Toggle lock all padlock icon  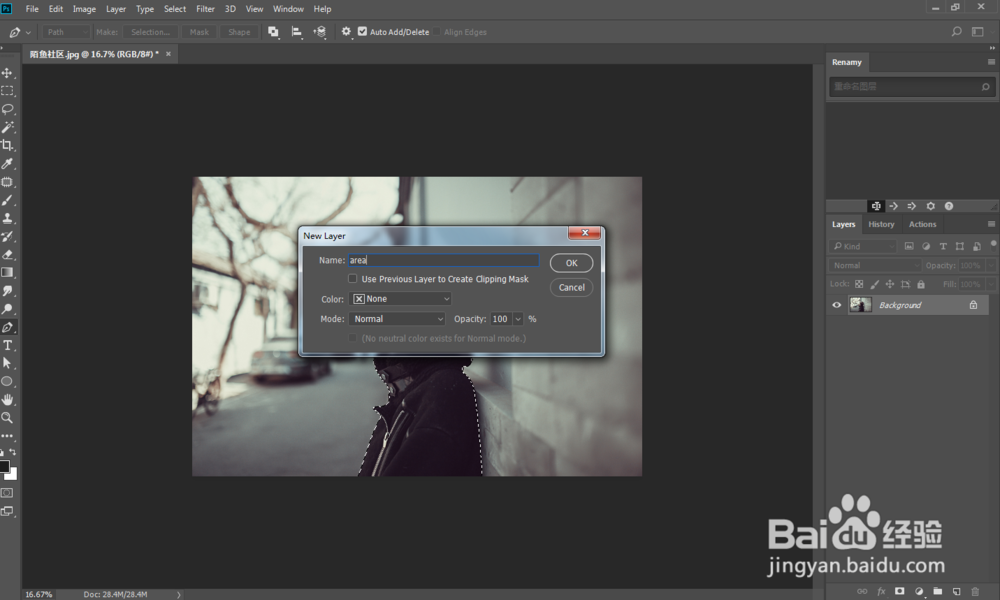point(921,284)
